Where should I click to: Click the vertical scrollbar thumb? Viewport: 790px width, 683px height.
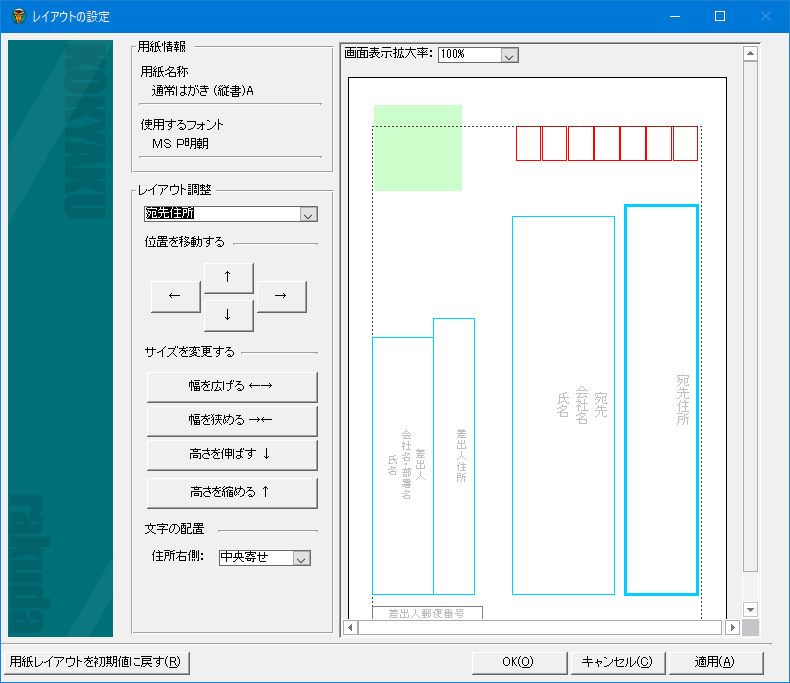[750, 316]
